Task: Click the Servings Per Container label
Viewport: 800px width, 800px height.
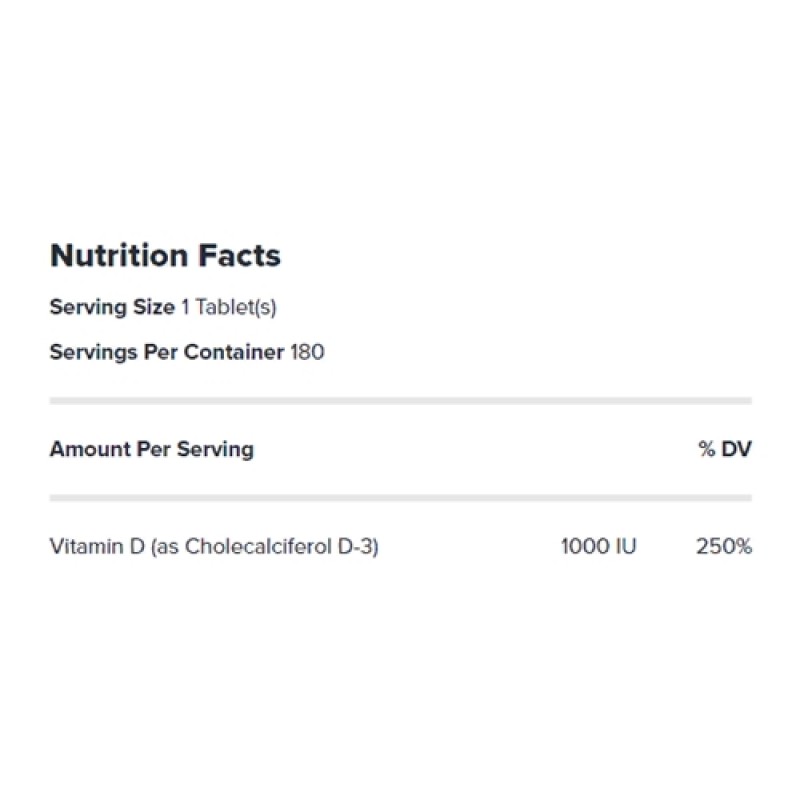Action: 167,352
